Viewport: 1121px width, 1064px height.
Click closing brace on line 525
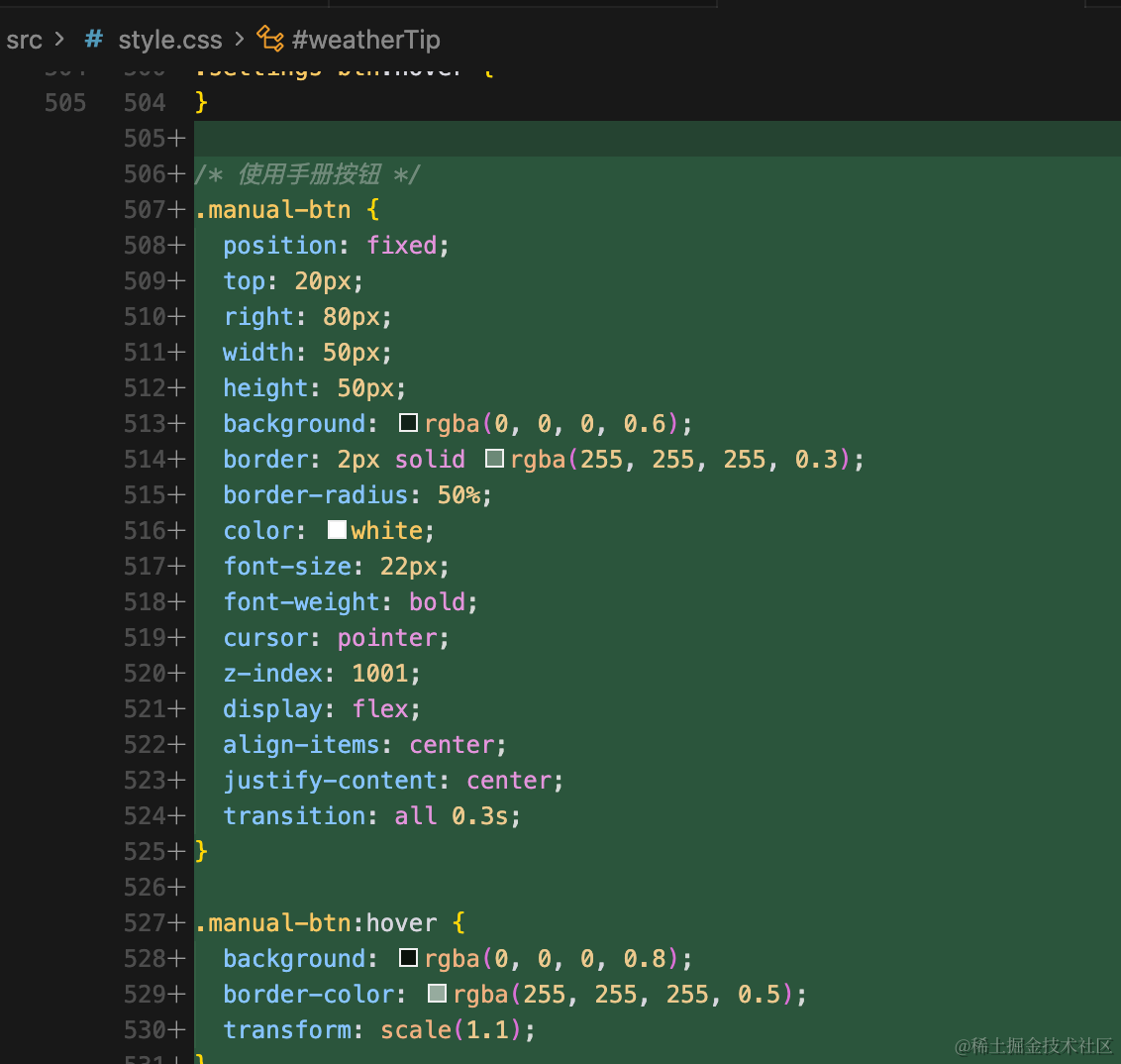202,852
